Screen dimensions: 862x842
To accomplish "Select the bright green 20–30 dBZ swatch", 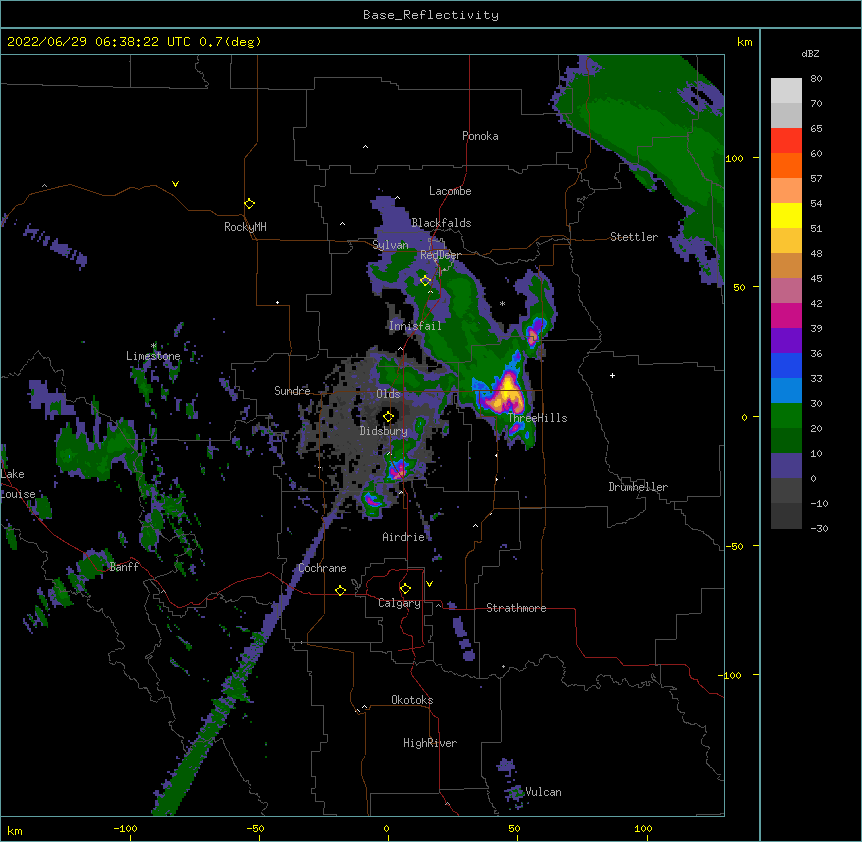I will (786, 416).
